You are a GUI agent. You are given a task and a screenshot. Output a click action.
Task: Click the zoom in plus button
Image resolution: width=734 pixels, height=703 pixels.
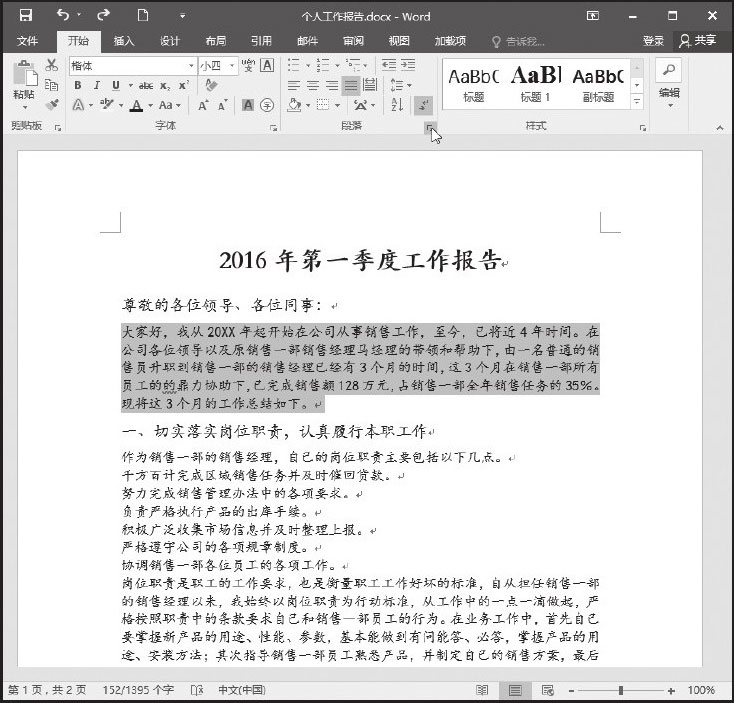pos(671,690)
